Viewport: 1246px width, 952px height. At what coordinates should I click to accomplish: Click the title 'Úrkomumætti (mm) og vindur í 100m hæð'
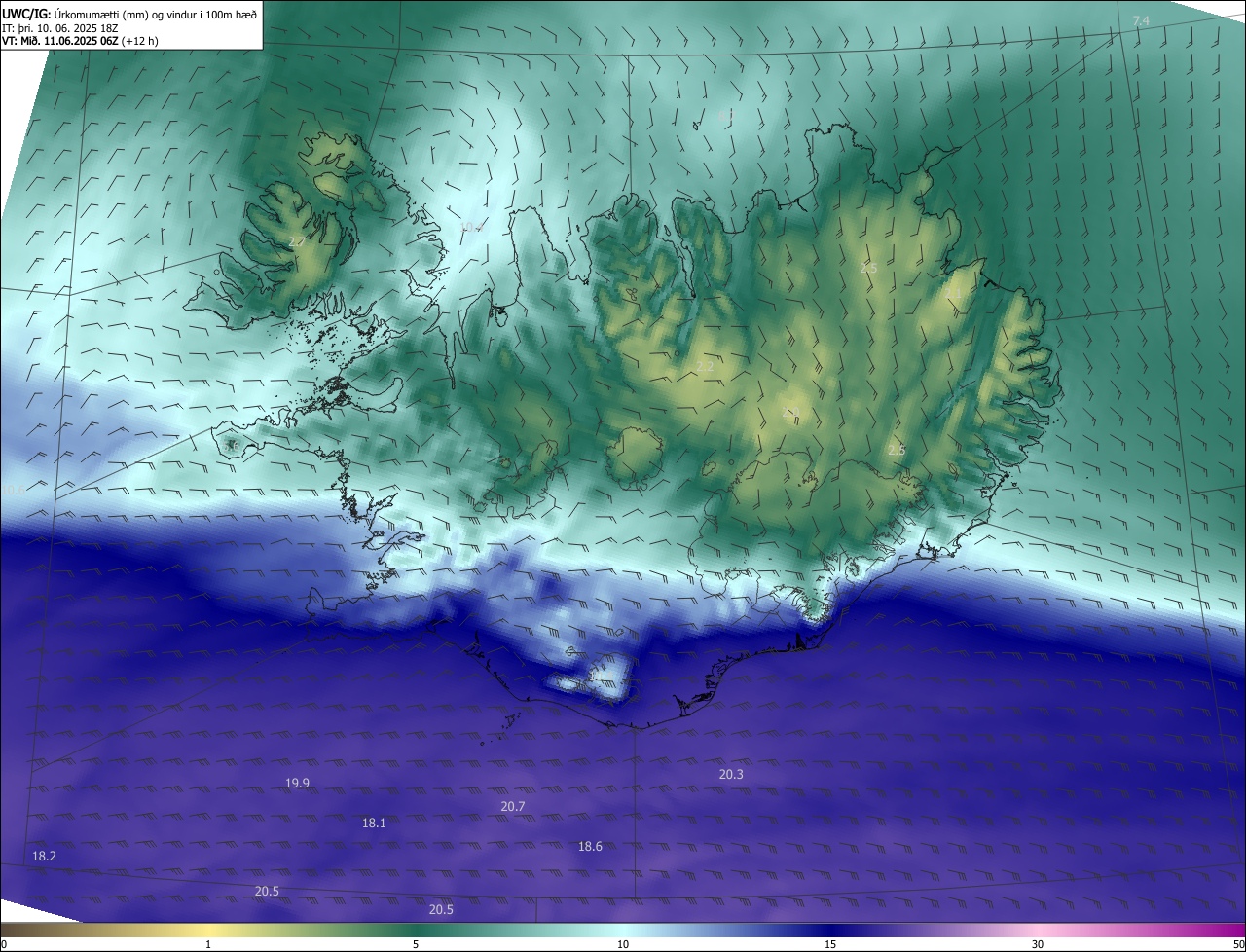(x=156, y=14)
